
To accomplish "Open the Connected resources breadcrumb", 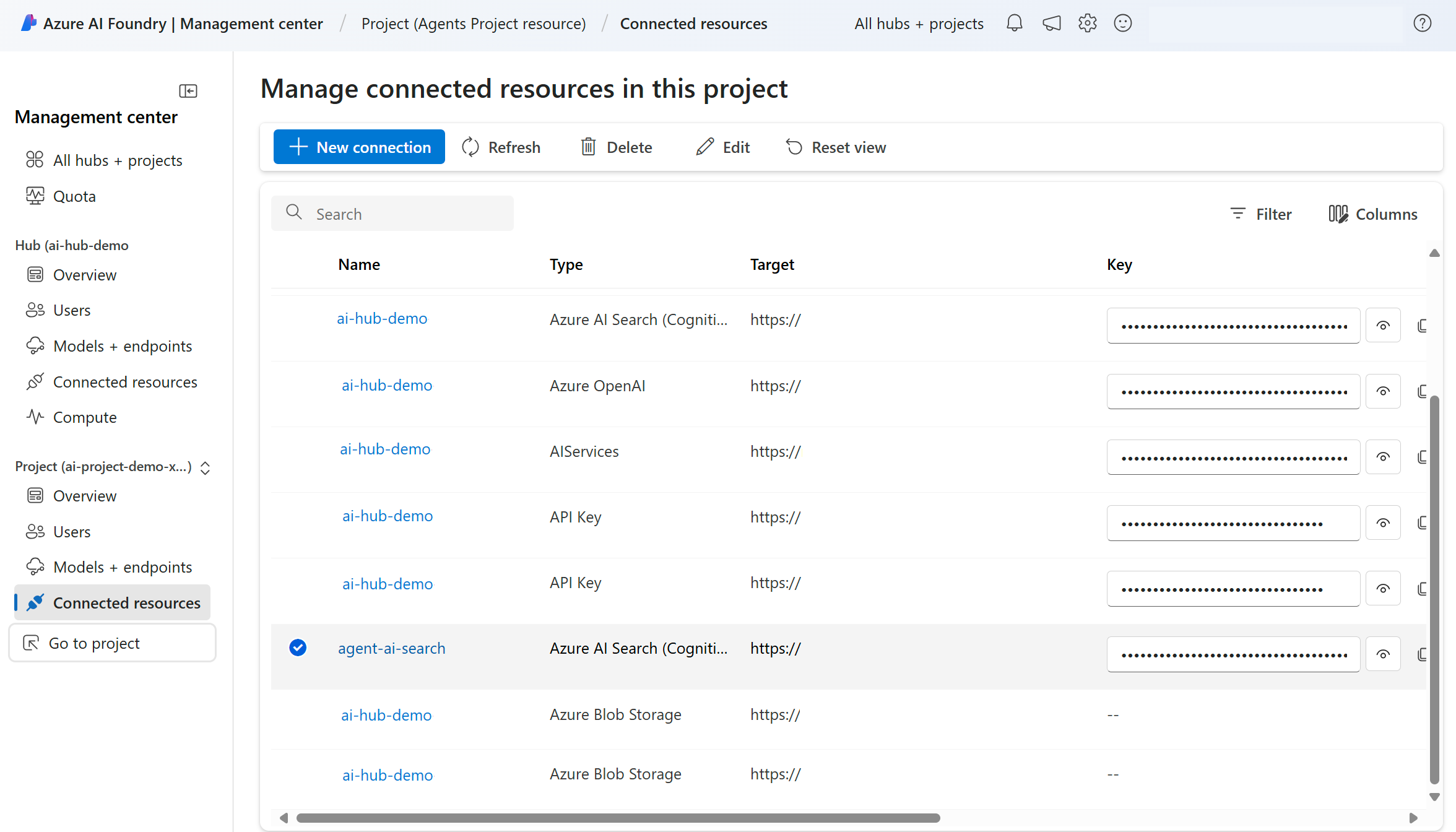I will pyautogui.click(x=694, y=23).
